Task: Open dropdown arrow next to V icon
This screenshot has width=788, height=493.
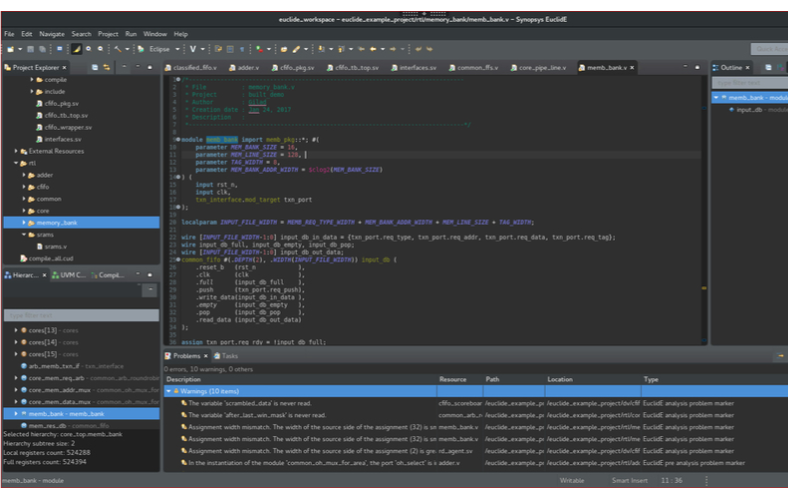Action: click(x=203, y=49)
